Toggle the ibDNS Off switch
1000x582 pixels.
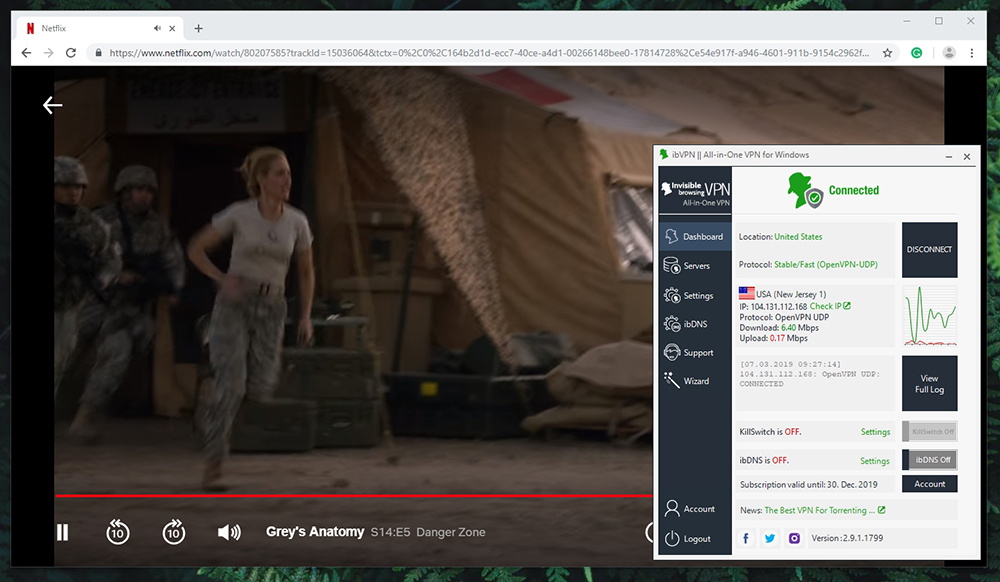(x=930, y=460)
